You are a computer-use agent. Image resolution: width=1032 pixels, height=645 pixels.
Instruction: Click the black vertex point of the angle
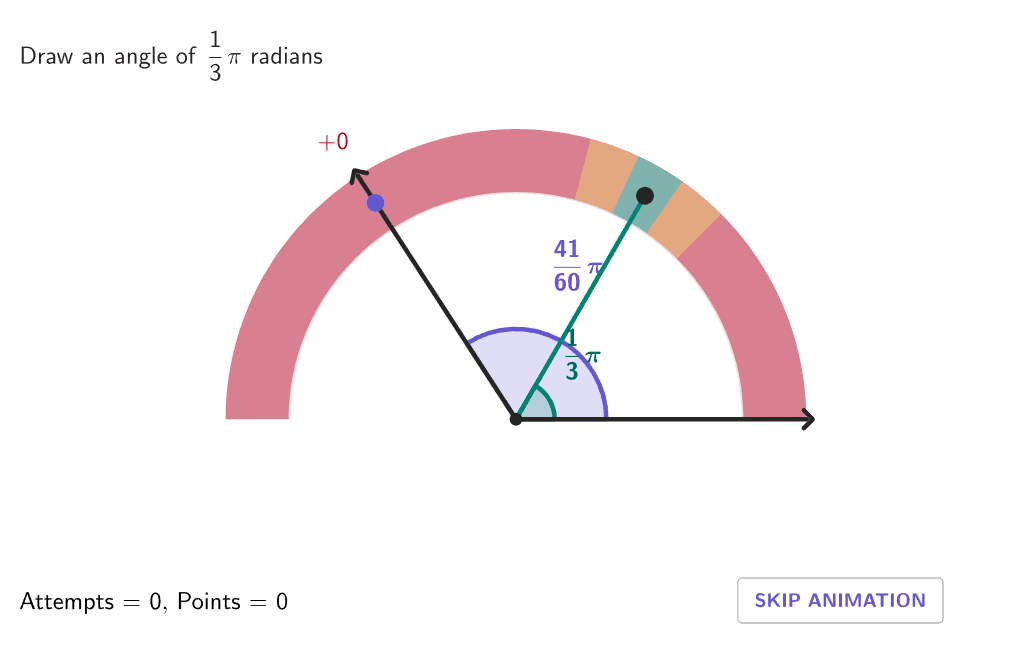[x=516, y=418]
